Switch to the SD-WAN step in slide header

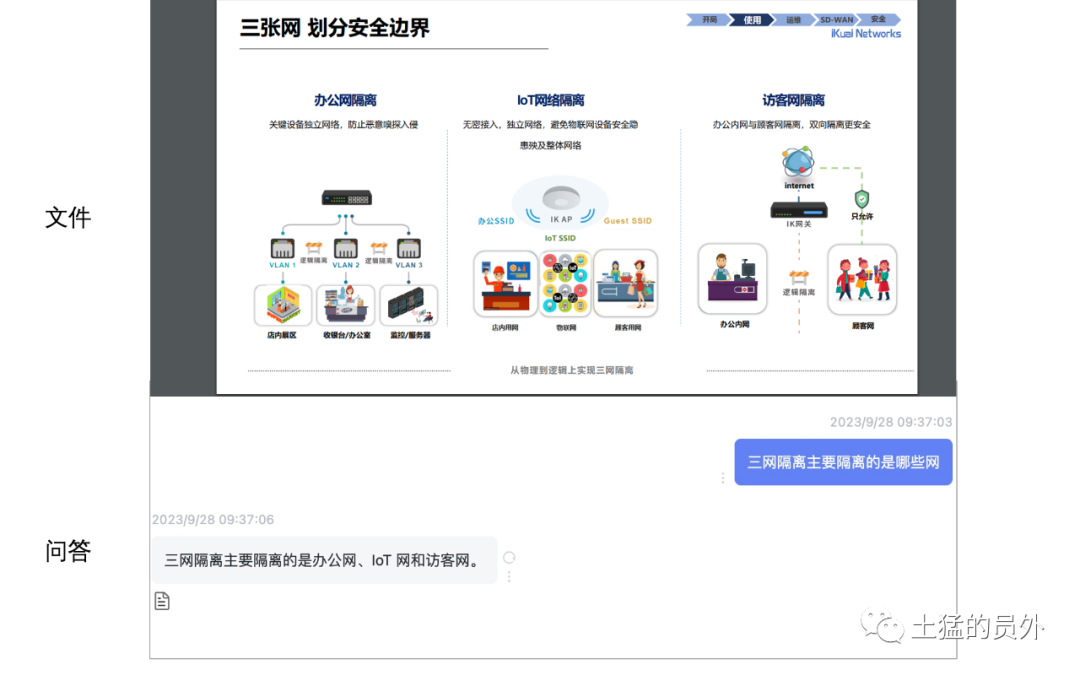[x=836, y=20]
